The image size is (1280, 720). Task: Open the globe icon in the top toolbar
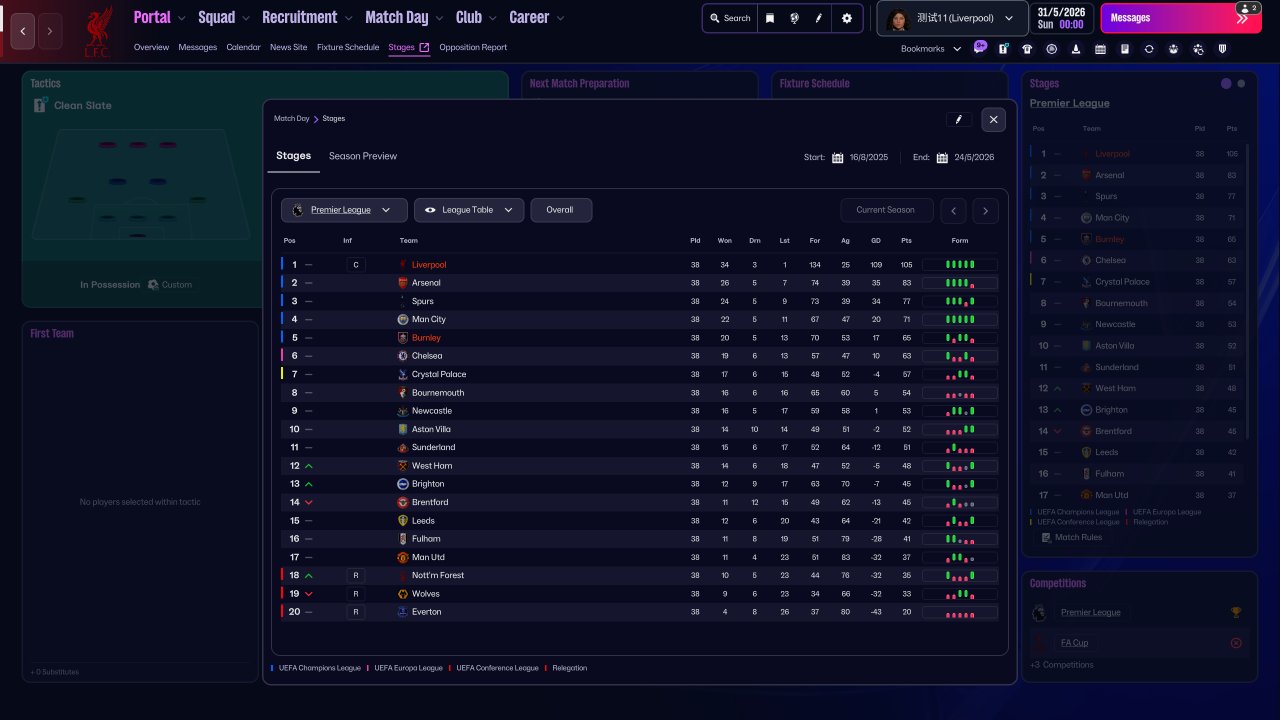[x=795, y=18]
